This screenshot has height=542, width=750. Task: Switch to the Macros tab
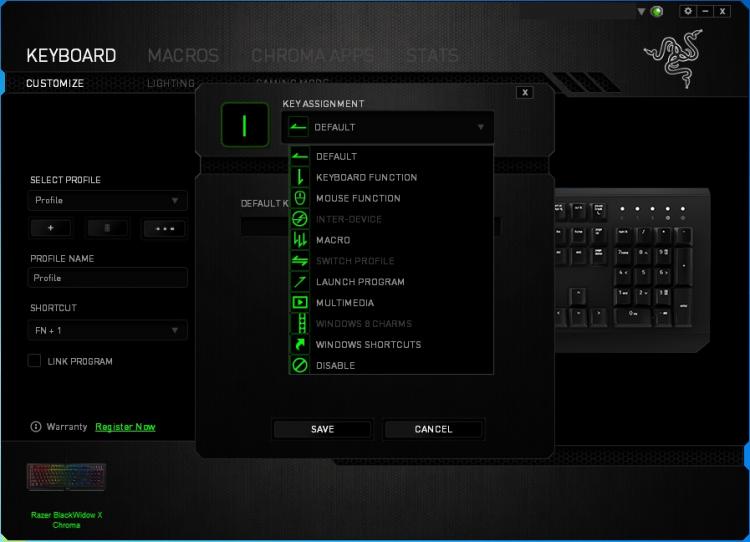[183, 55]
